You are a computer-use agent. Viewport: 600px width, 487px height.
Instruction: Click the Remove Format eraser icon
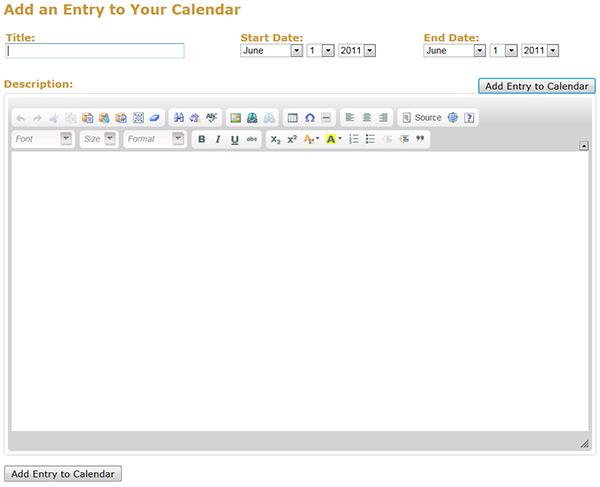tap(155, 118)
